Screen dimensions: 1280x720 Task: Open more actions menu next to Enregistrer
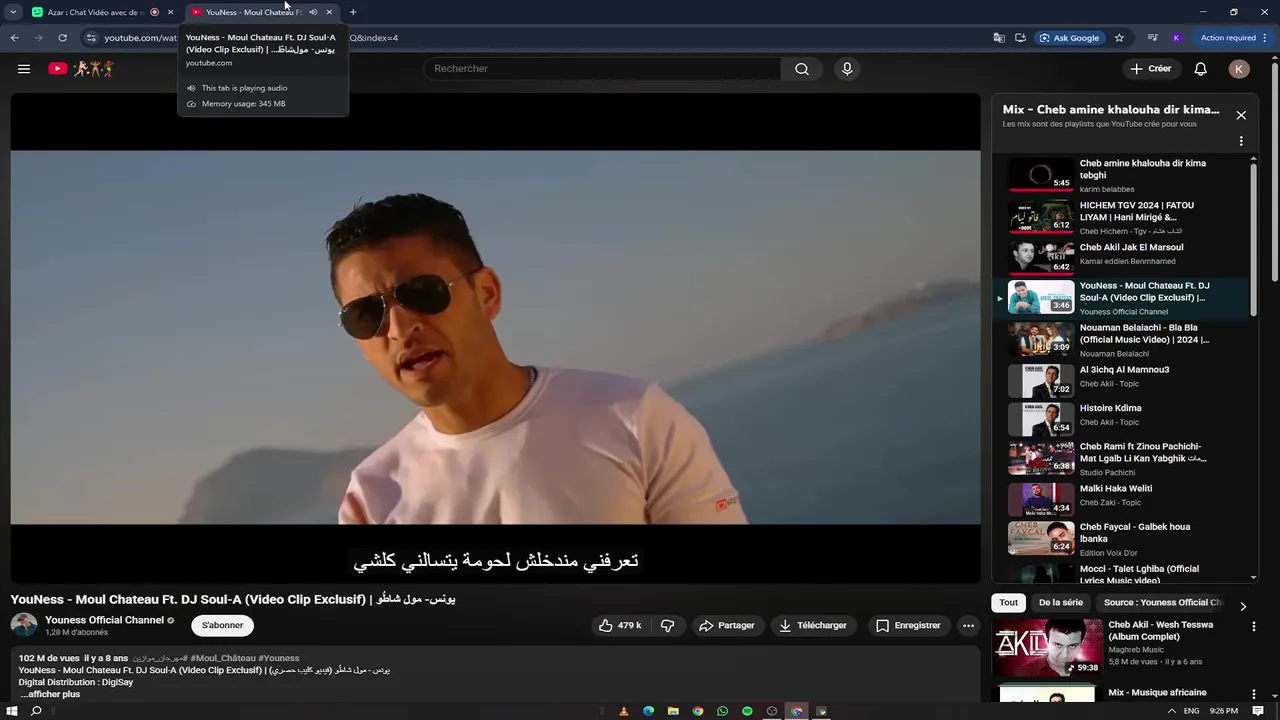click(x=968, y=625)
